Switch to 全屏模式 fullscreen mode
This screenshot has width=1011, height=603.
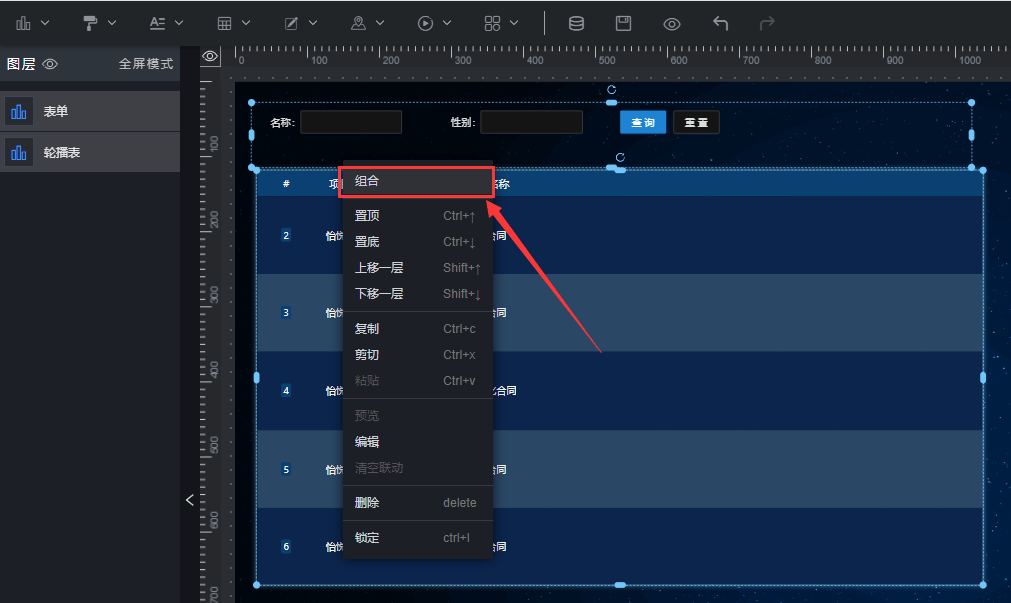(x=146, y=64)
